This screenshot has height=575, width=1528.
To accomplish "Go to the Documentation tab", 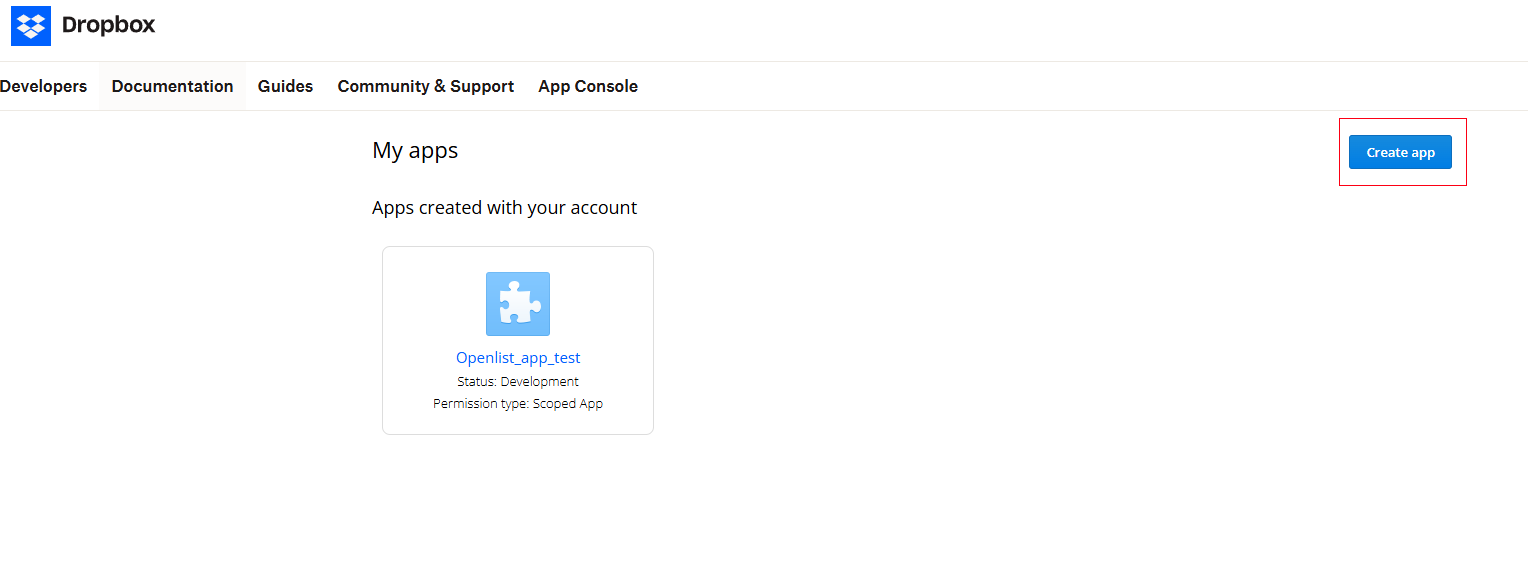I will pyautogui.click(x=172, y=86).
